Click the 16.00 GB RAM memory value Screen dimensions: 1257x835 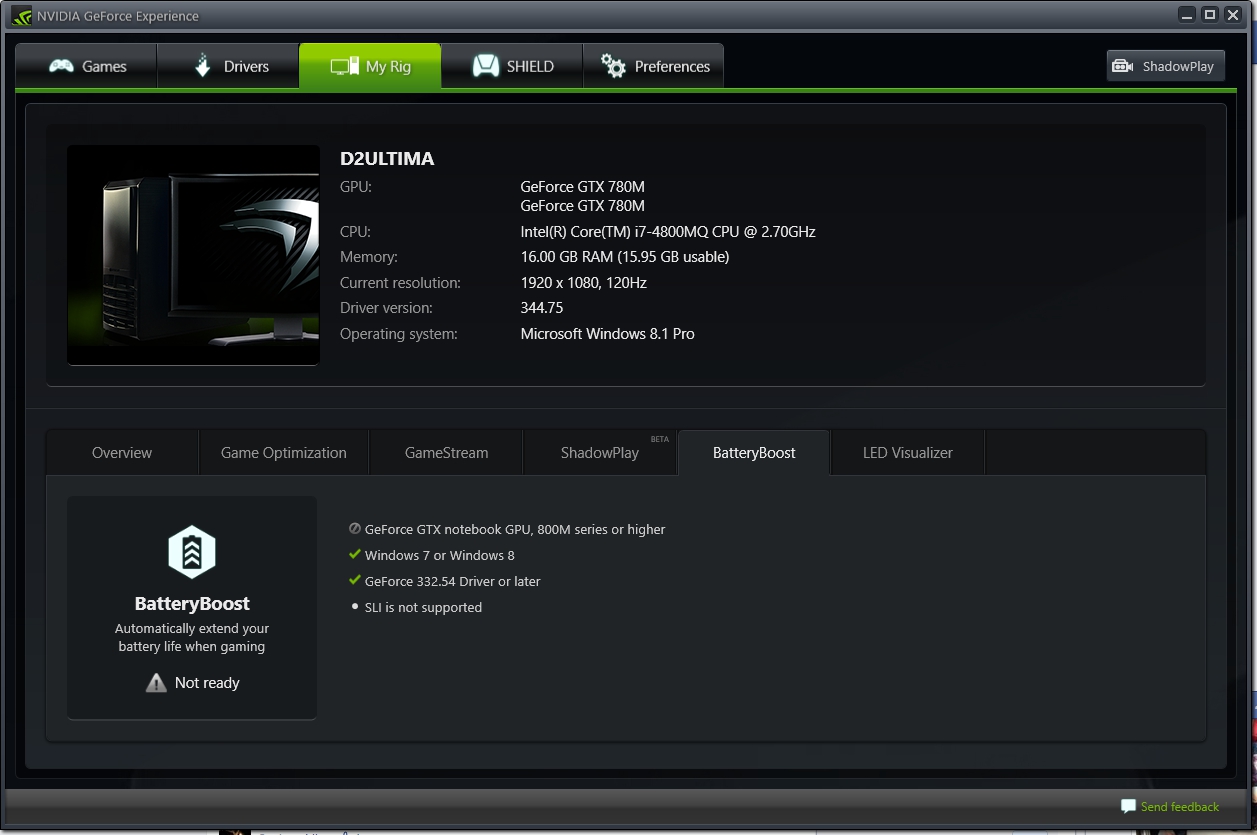[x=625, y=257]
